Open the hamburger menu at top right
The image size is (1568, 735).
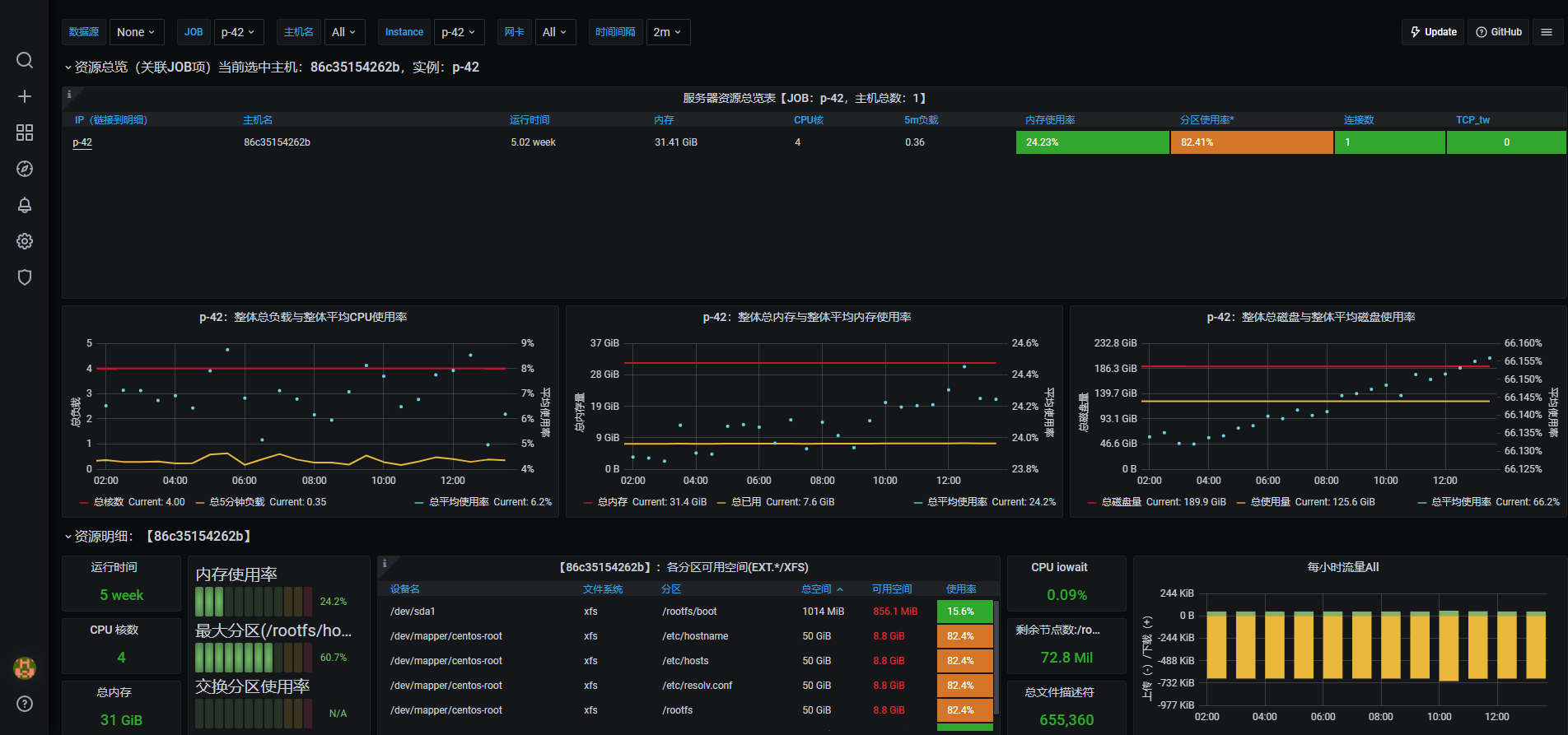point(1547,32)
